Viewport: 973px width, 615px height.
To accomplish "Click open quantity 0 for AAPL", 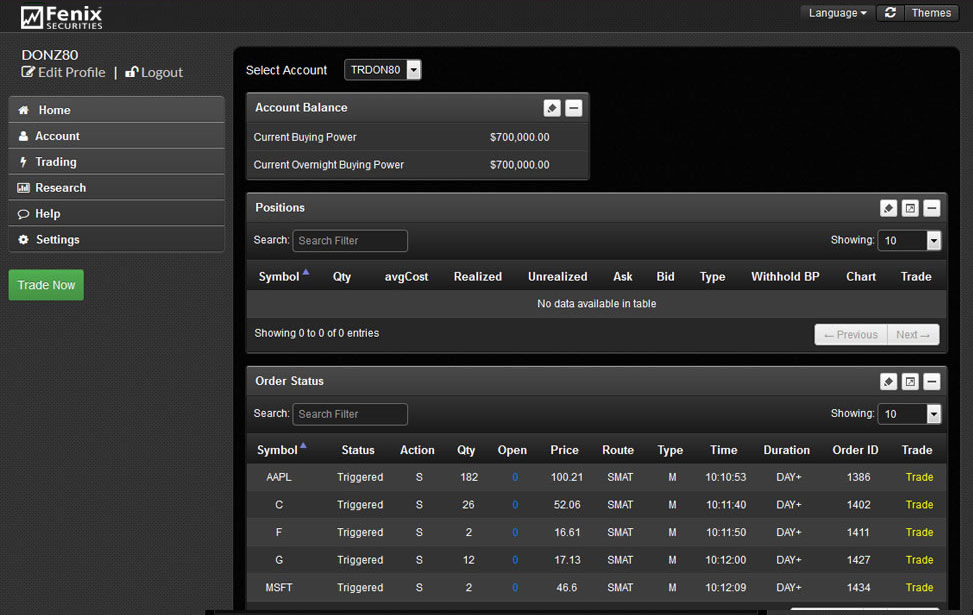I will pos(515,477).
